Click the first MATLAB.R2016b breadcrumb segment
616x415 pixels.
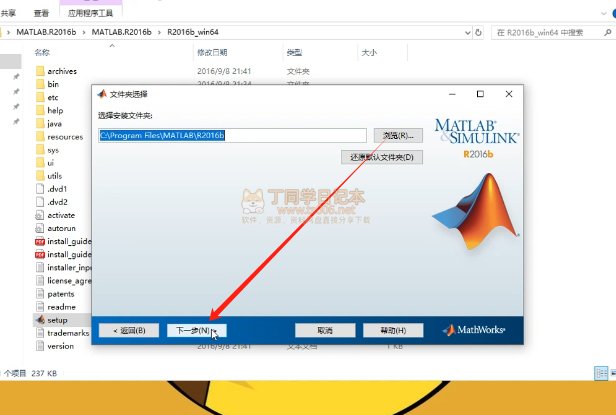(46, 32)
